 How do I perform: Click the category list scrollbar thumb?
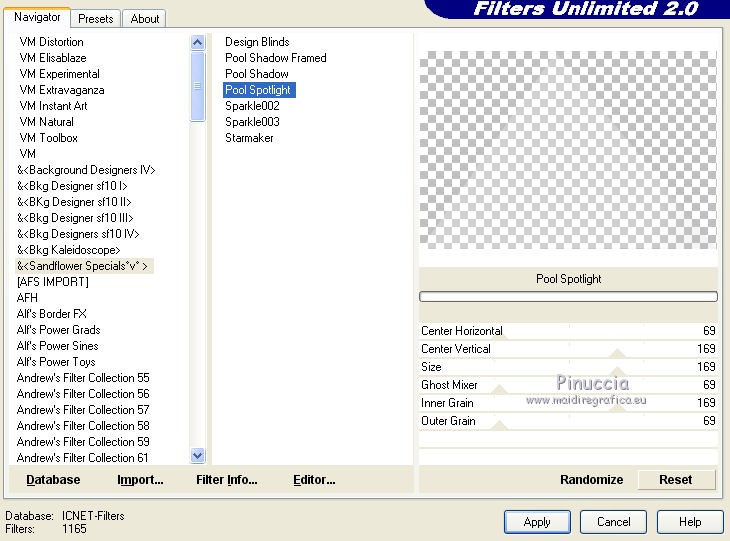[197, 86]
